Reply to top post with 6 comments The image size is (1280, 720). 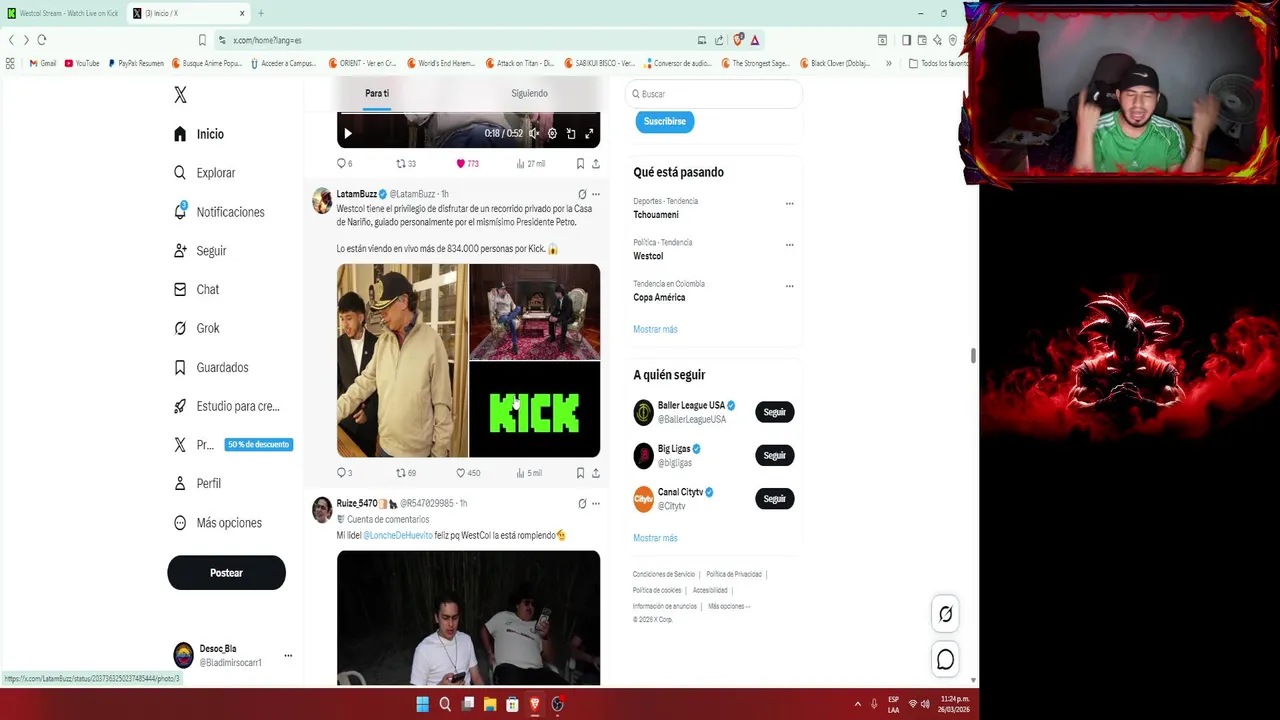click(x=344, y=164)
